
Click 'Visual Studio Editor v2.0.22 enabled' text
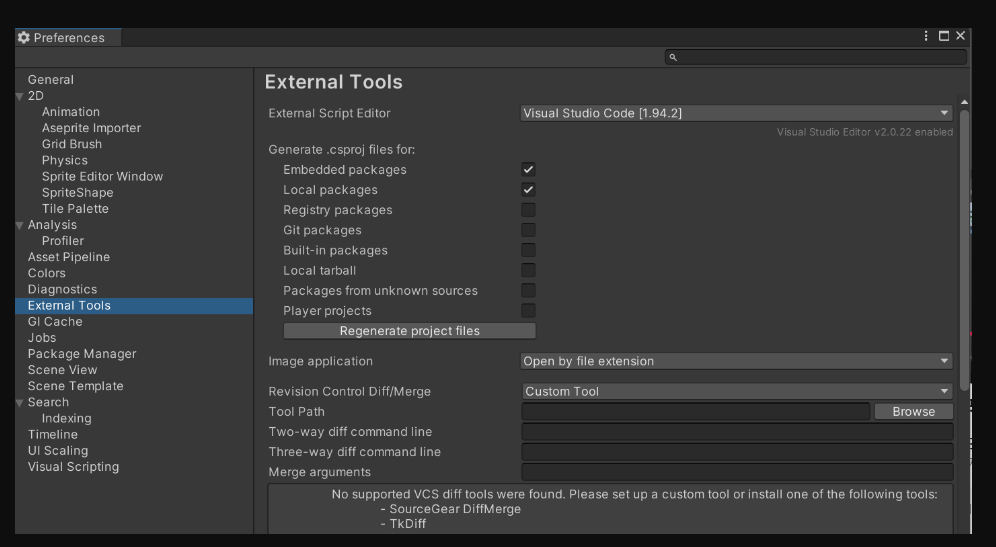tap(865, 132)
